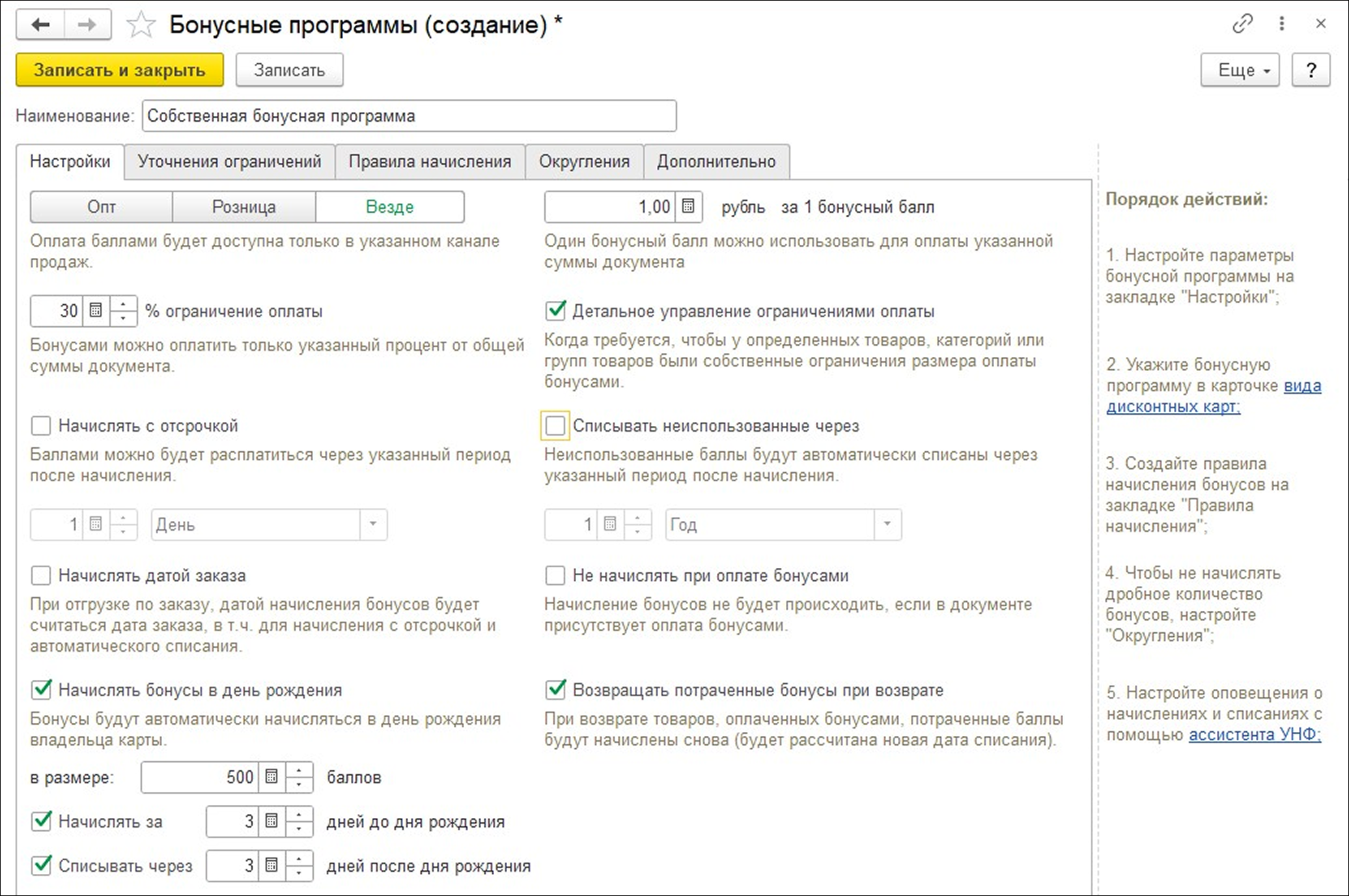Expand the 'День' period dropdown

coord(373,524)
